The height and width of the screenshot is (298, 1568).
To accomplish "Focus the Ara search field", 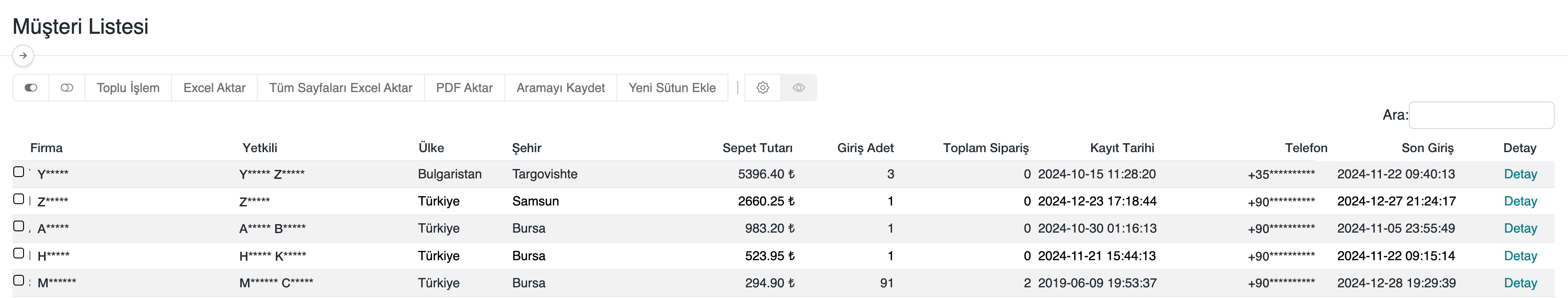I will coord(1480,115).
